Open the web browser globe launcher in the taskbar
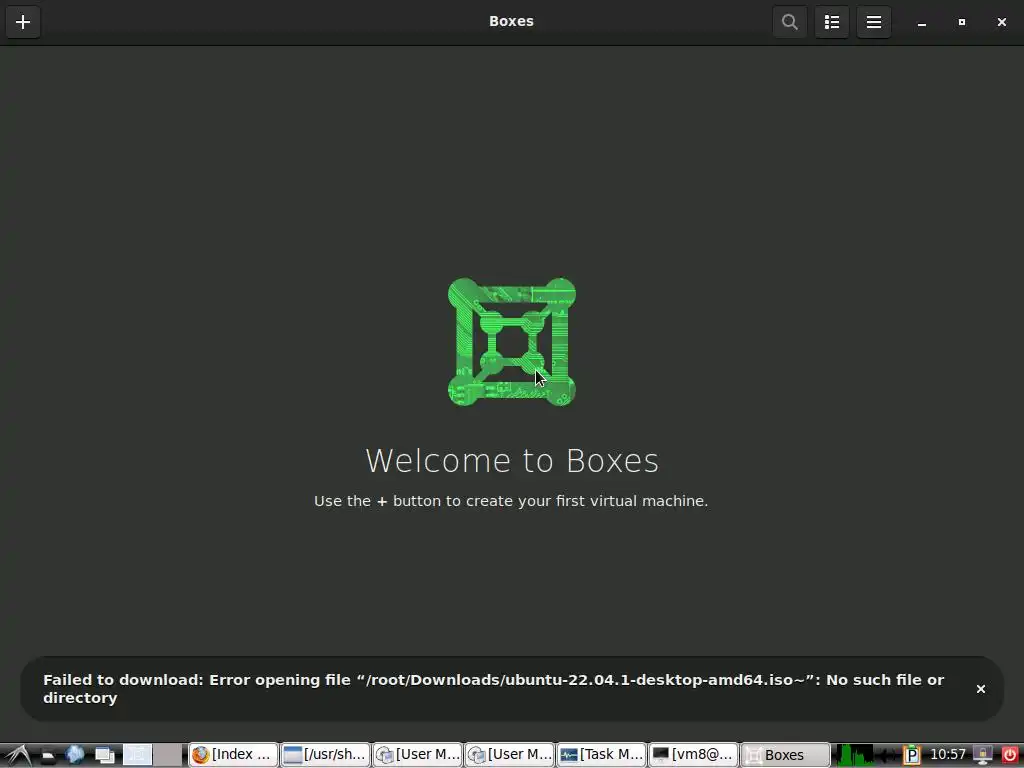 click(75, 755)
